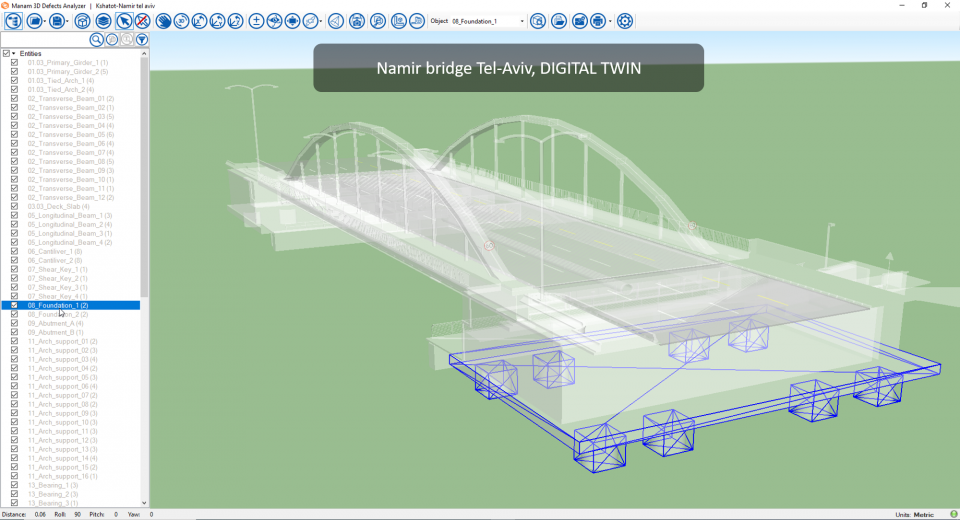
Task: Click the 3D box view icon
Action: point(82,21)
